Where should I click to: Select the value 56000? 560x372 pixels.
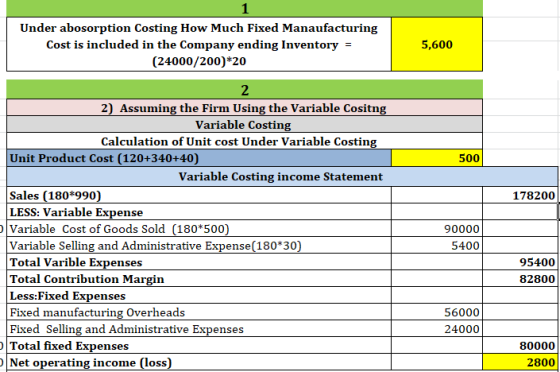437,312
